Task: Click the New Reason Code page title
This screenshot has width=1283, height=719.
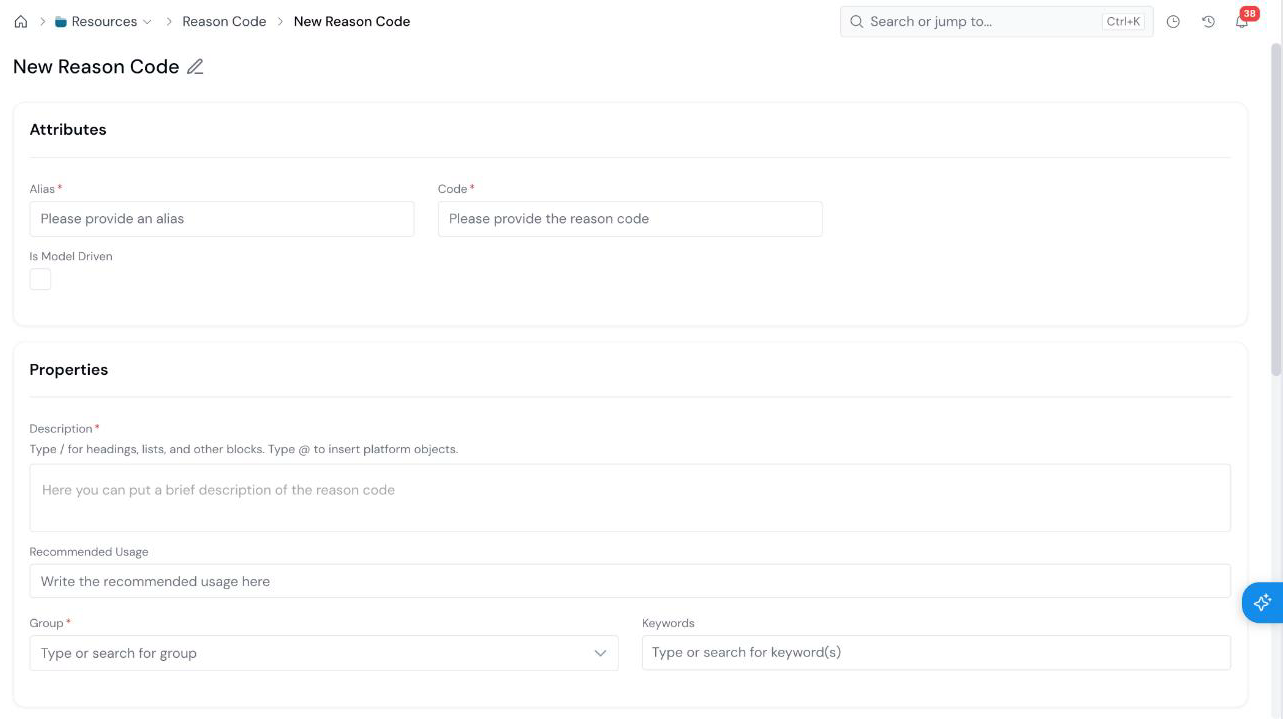Action: pyautogui.click(x=96, y=67)
